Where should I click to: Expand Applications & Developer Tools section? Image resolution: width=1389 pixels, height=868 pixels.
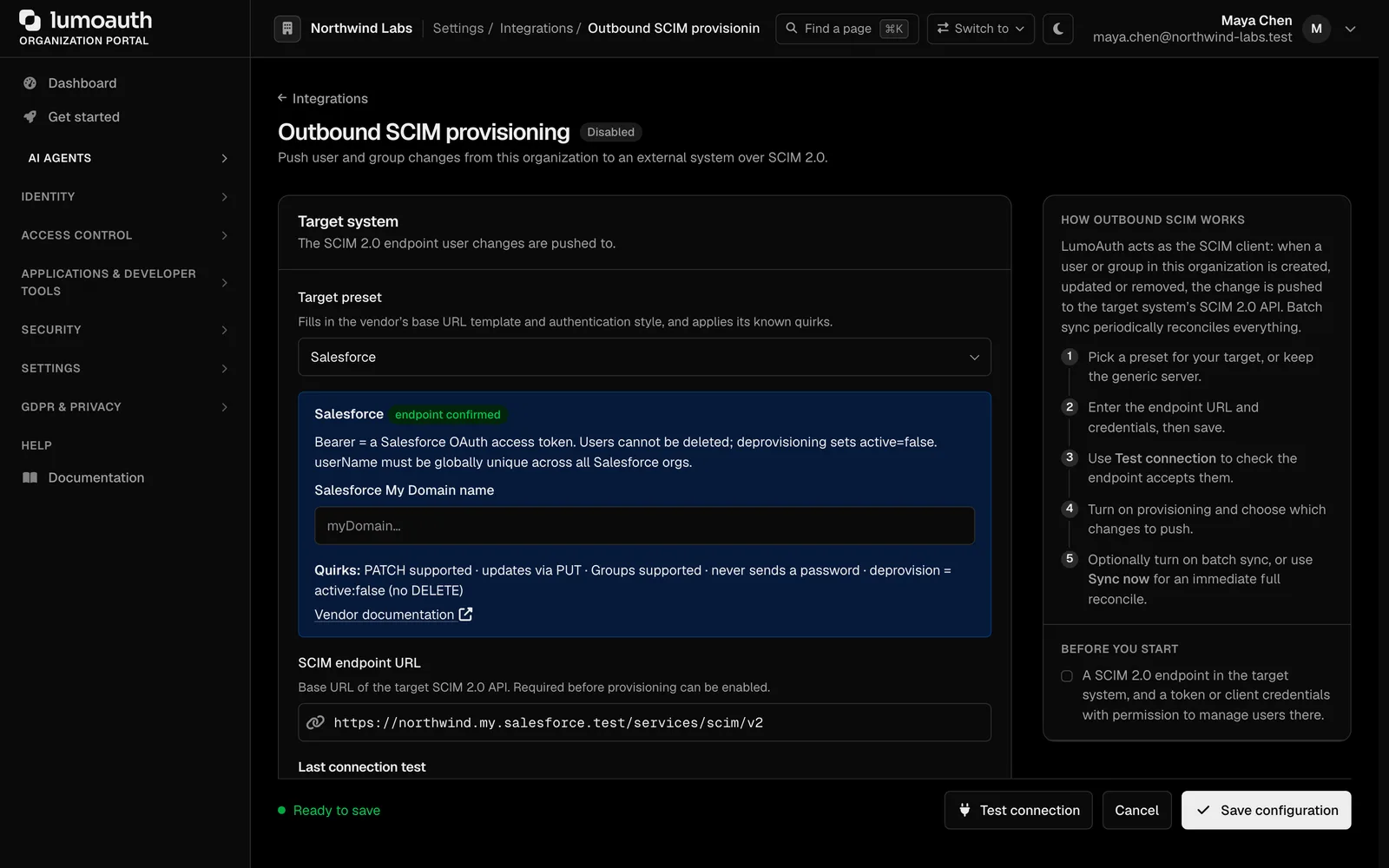pyautogui.click(x=125, y=282)
